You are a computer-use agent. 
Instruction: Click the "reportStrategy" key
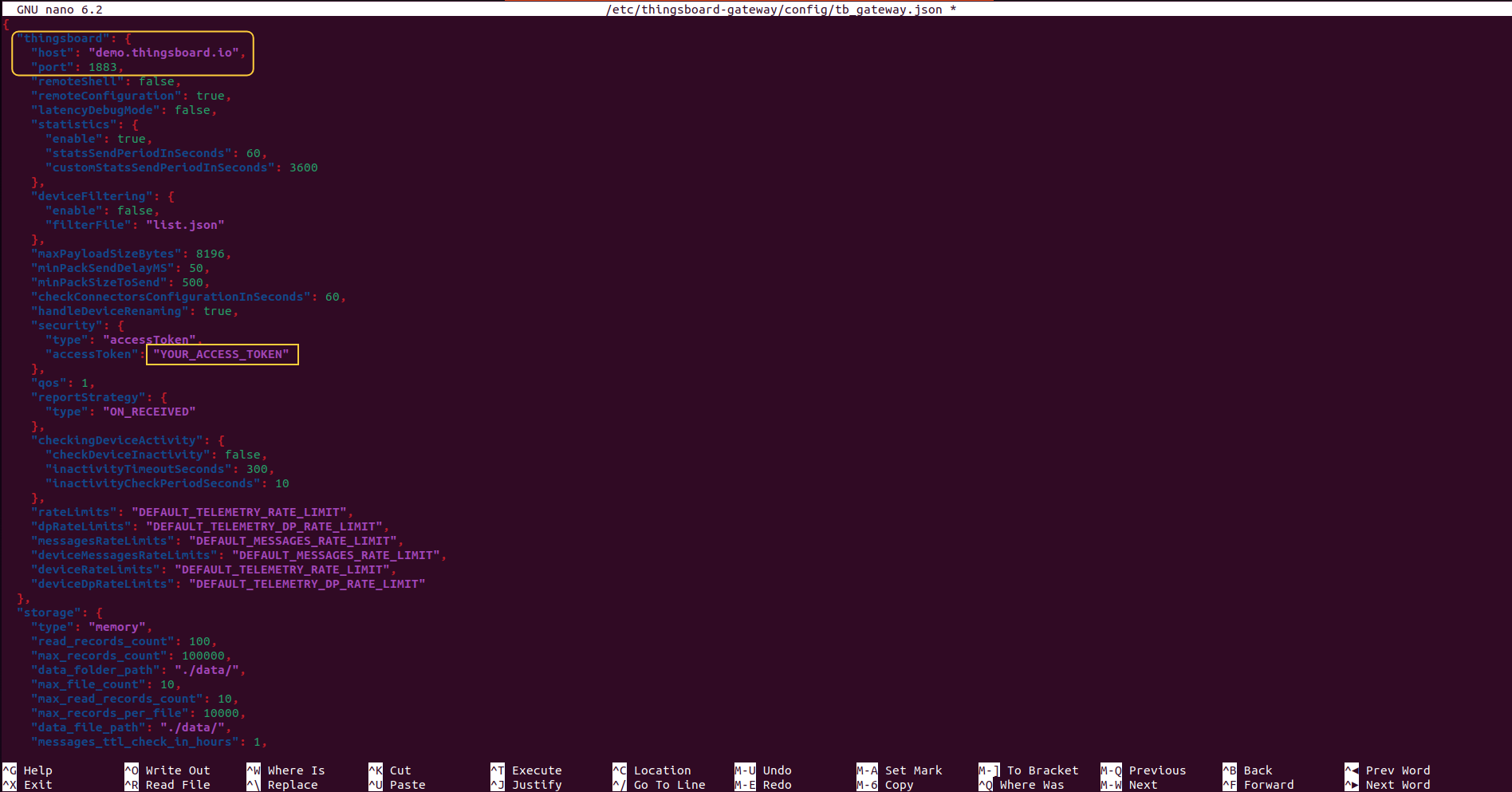click(89, 397)
